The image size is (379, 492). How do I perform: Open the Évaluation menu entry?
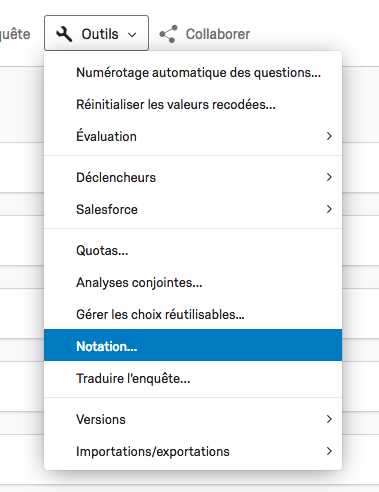(x=193, y=136)
